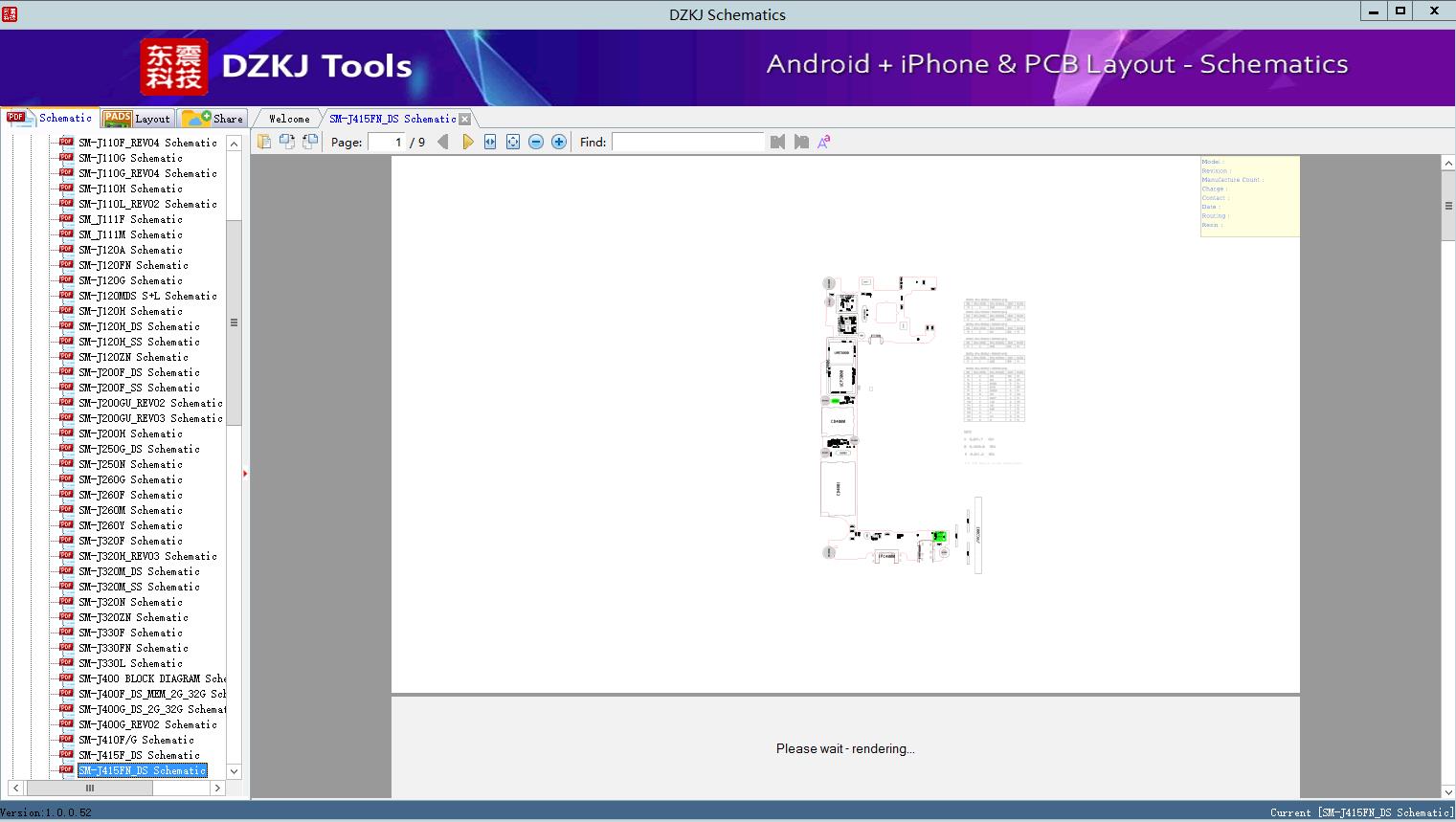
Task: Open SM-J320ZN Schematic
Action: click(133, 617)
